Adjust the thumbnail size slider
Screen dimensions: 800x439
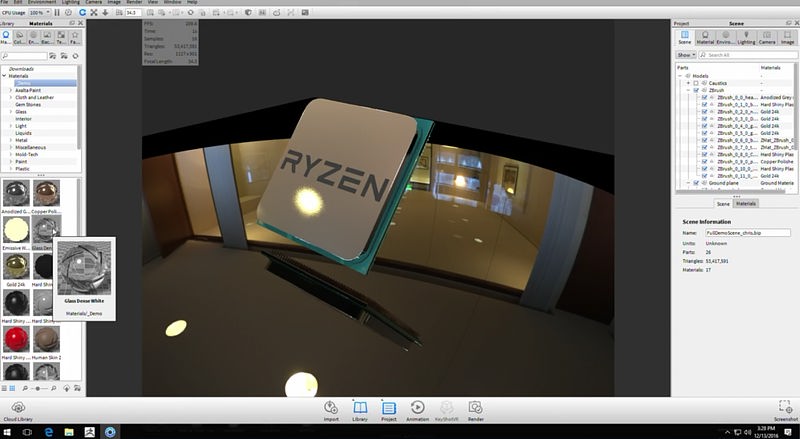38,388
